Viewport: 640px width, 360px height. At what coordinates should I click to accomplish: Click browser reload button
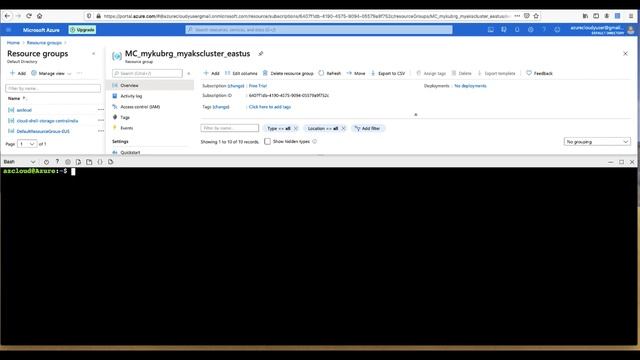pos(29,16)
